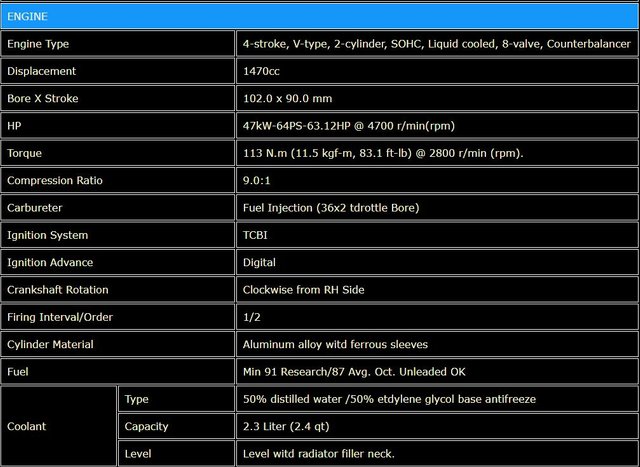Click the 'Digital' value
This screenshot has width=640, height=467.
(259, 262)
